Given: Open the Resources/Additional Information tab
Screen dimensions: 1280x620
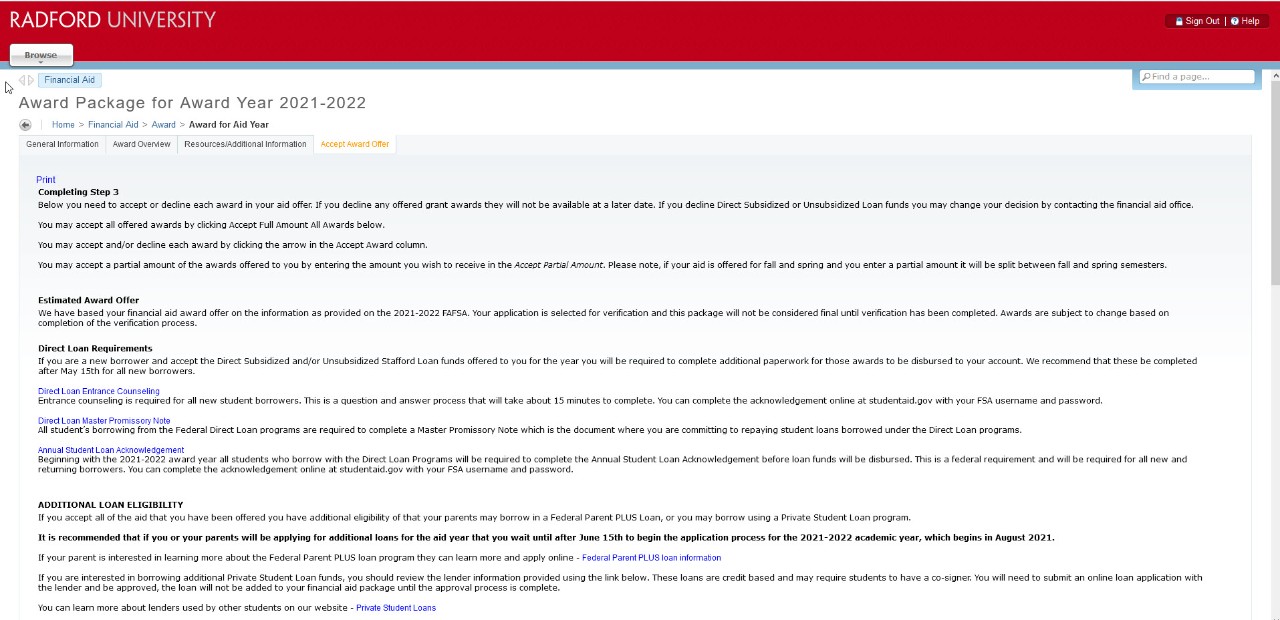Looking at the screenshot, I should click(x=245, y=144).
